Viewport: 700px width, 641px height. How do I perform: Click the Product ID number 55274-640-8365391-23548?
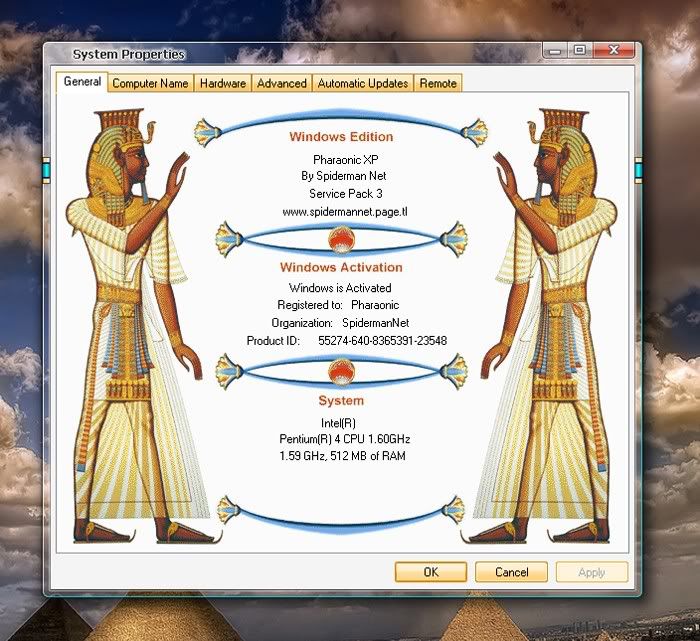383,341
